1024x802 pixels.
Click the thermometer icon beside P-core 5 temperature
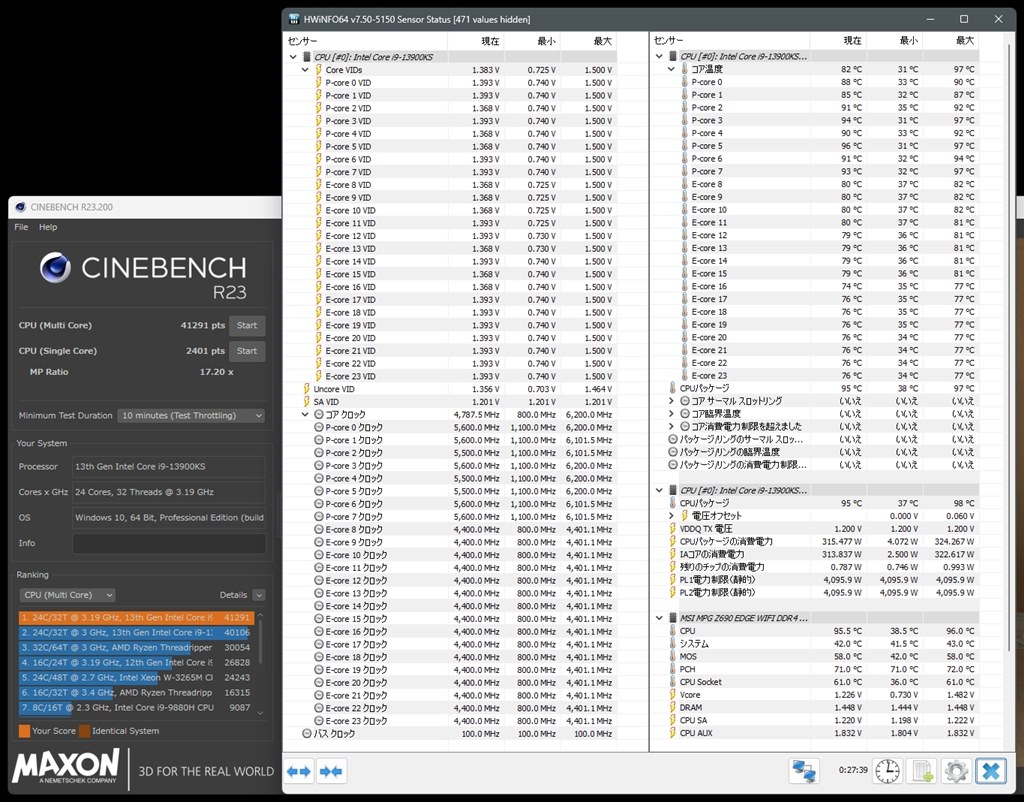[684, 146]
